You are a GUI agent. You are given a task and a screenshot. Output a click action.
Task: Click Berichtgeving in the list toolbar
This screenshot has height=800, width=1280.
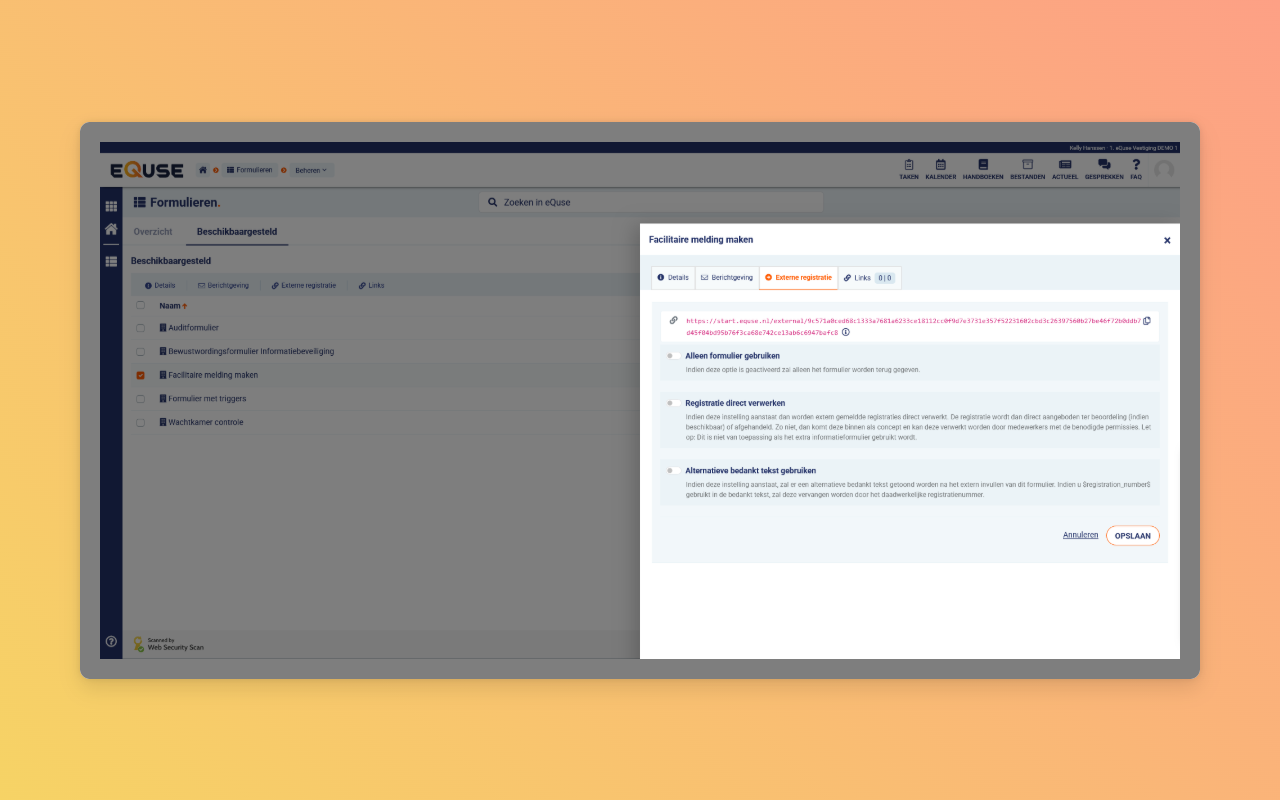click(223, 286)
